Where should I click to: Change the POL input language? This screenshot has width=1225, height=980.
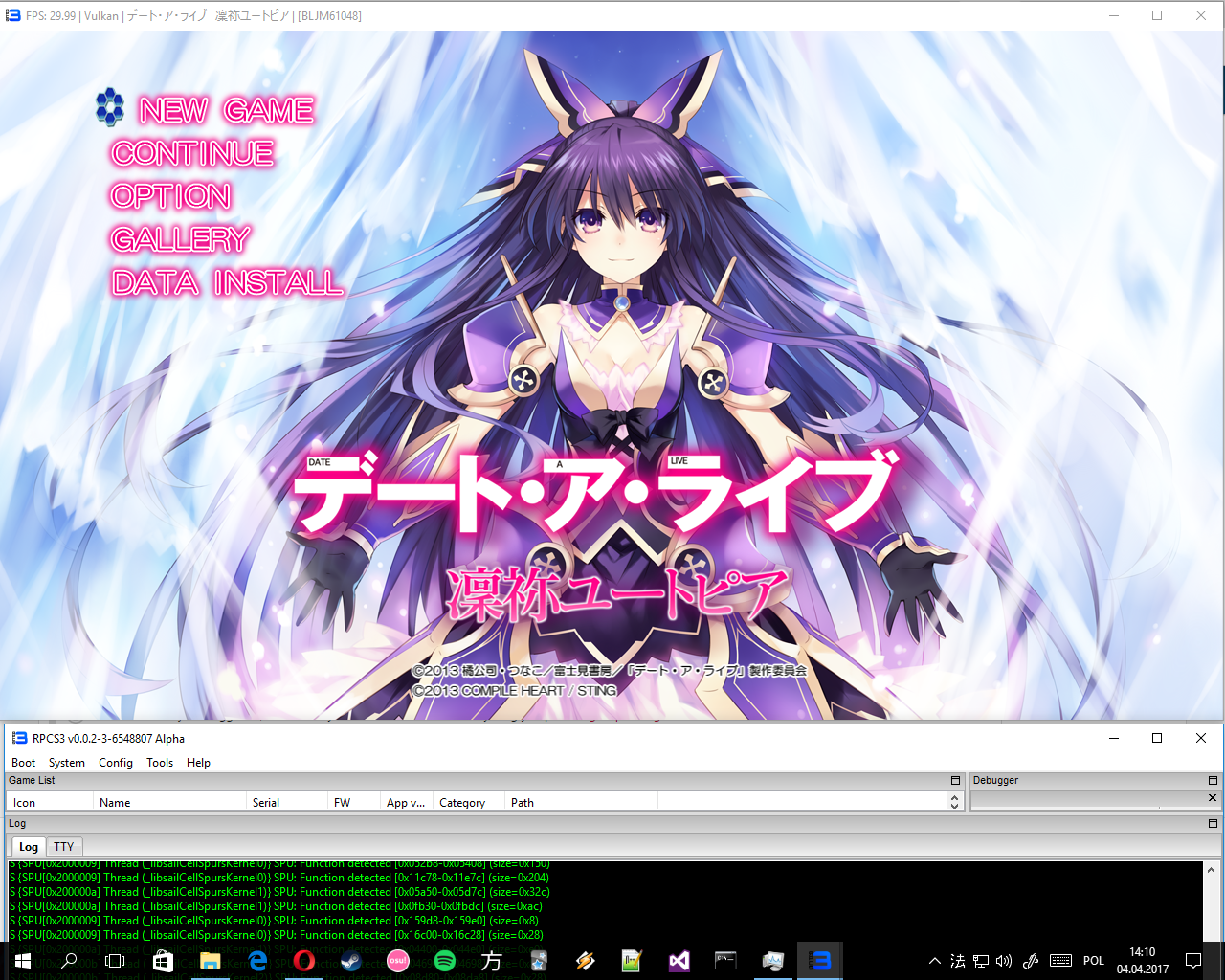(1094, 961)
